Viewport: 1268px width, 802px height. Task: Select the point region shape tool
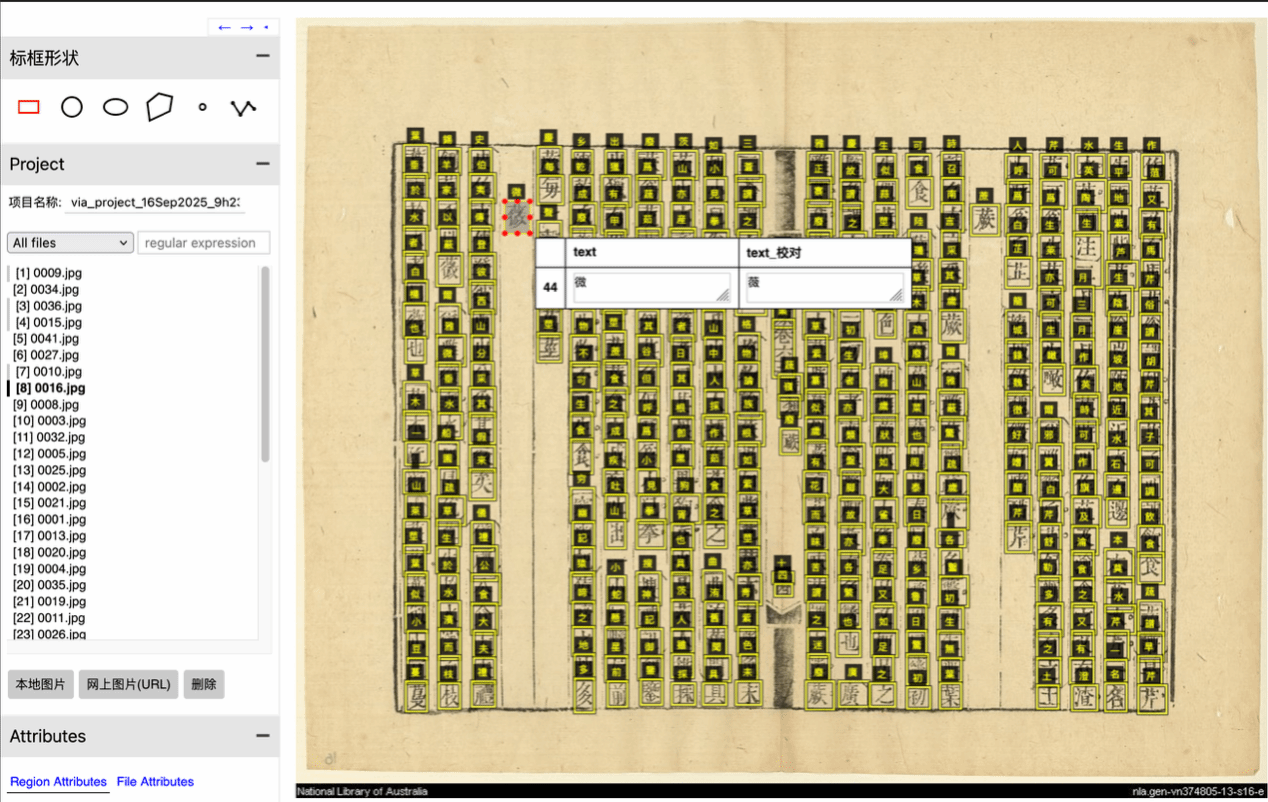point(202,107)
